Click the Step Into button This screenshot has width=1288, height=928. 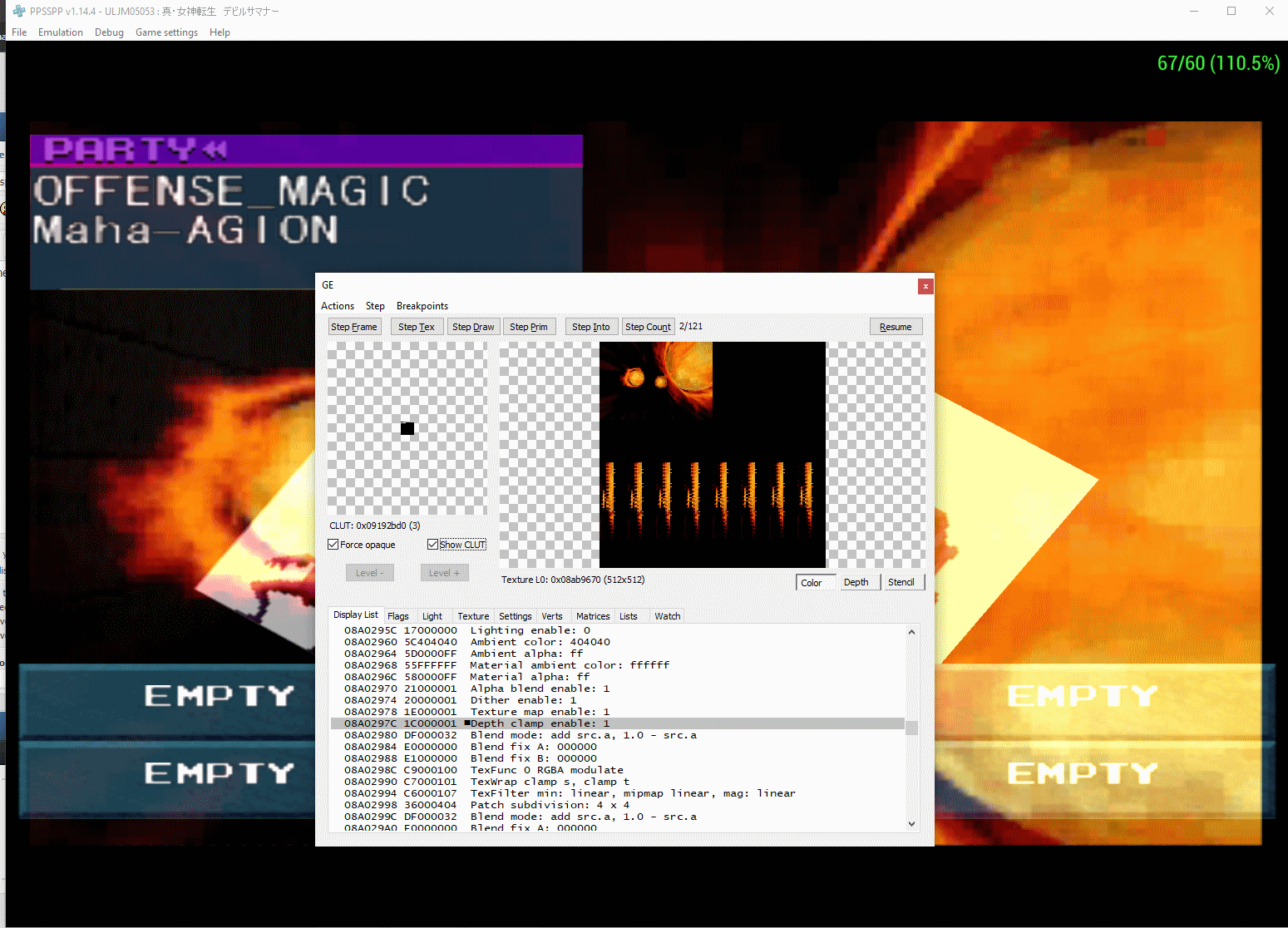[591, 327]
